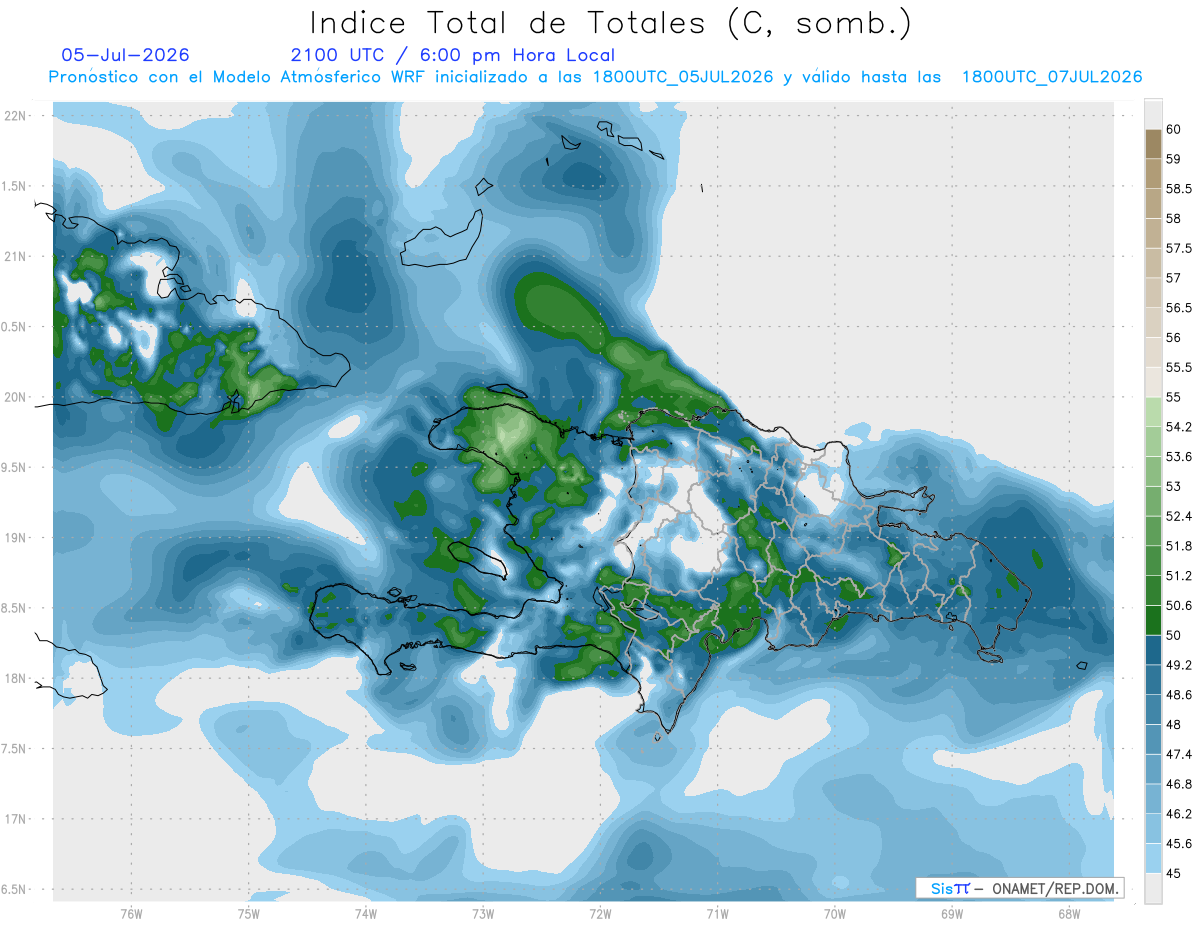Click the legend value '54.2'
This screenshot has width=1200, height=927.
[1178, 427]
